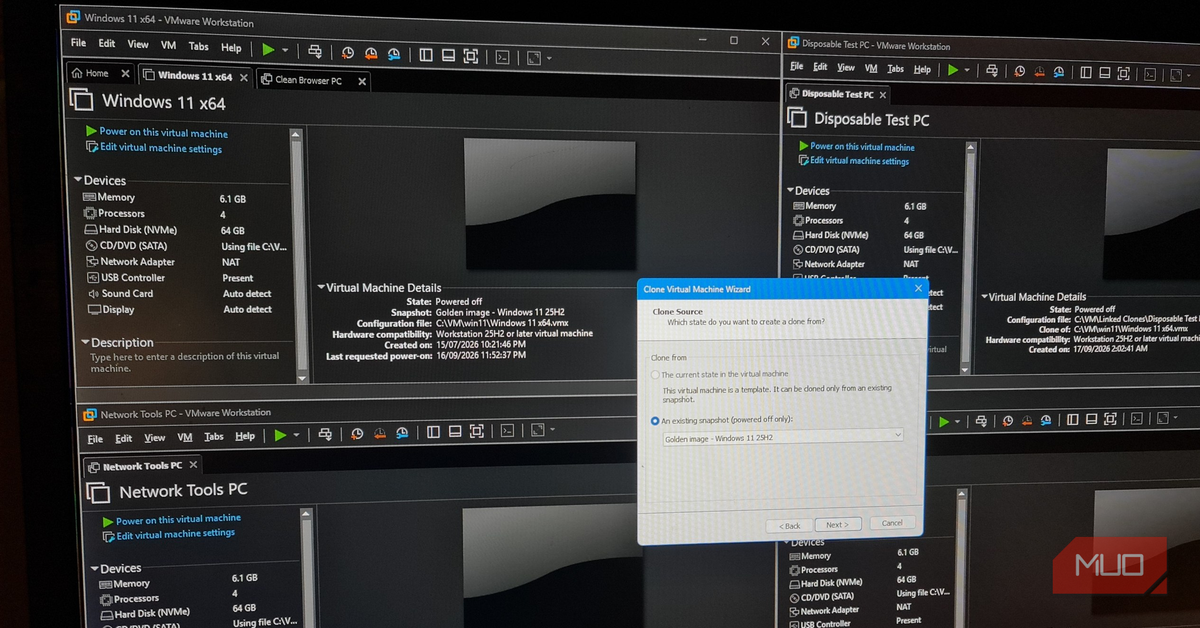Collapse Devices section in Windows 11 x64 window
The width and height of the screenshot is (1200, 628).
pos(79,181)
